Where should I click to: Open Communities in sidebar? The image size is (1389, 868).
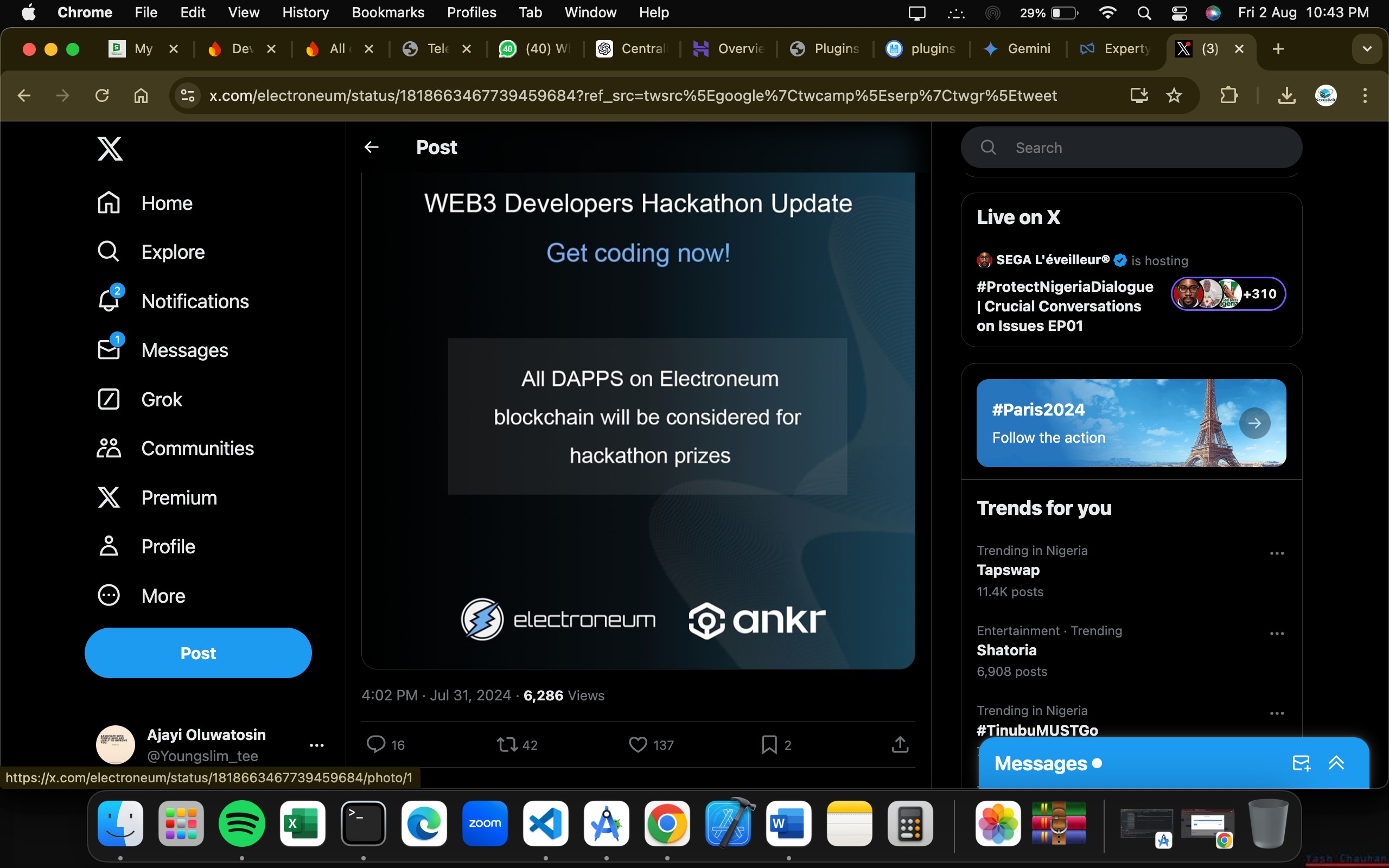[x=175, y=448]
